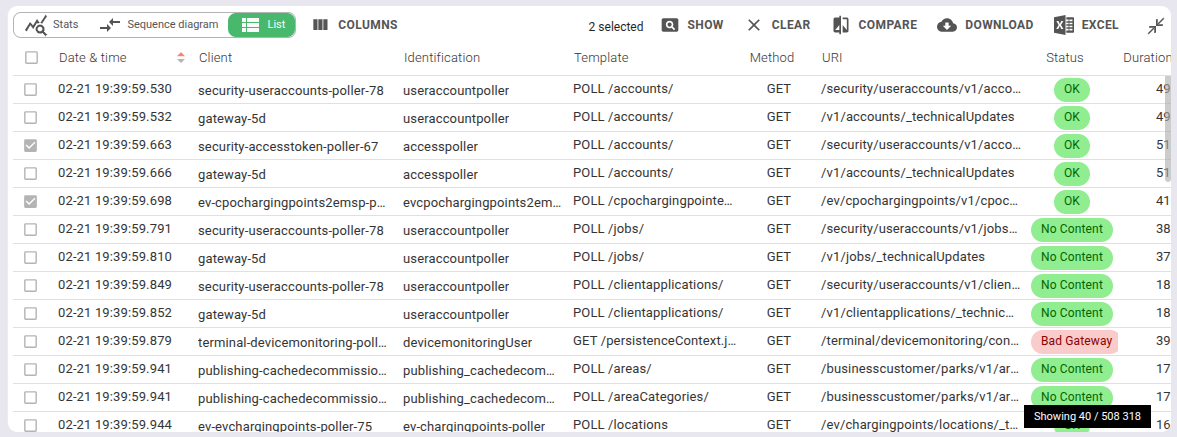1177x437 pixels.
Task: Toggle the select-all header checkbox
Action: (31, 58)
